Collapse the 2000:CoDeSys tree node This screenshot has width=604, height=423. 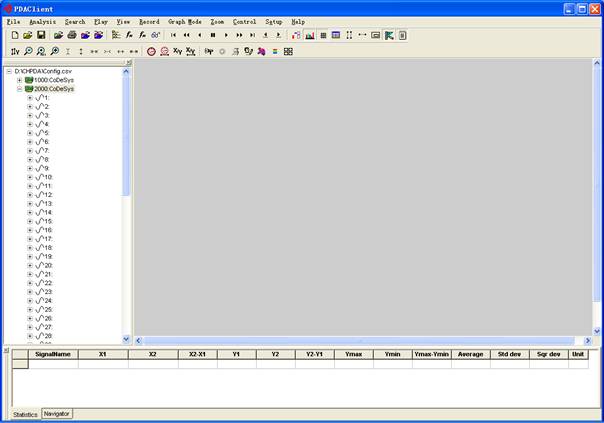[x=19, y=89]
